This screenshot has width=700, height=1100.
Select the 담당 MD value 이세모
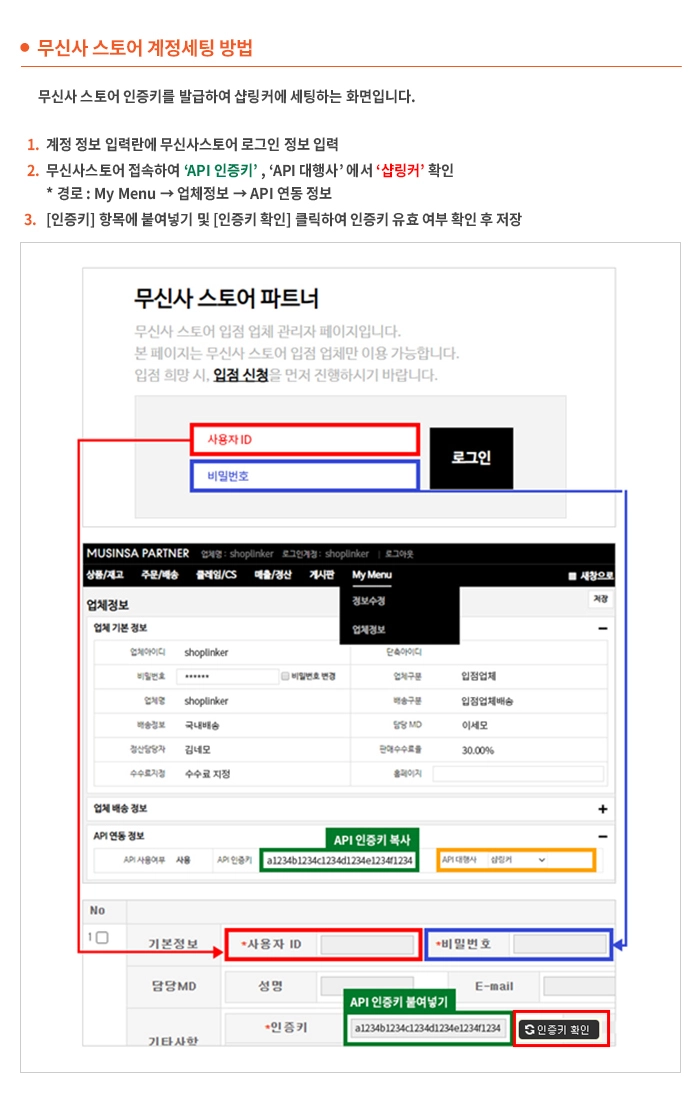point(474,725)
